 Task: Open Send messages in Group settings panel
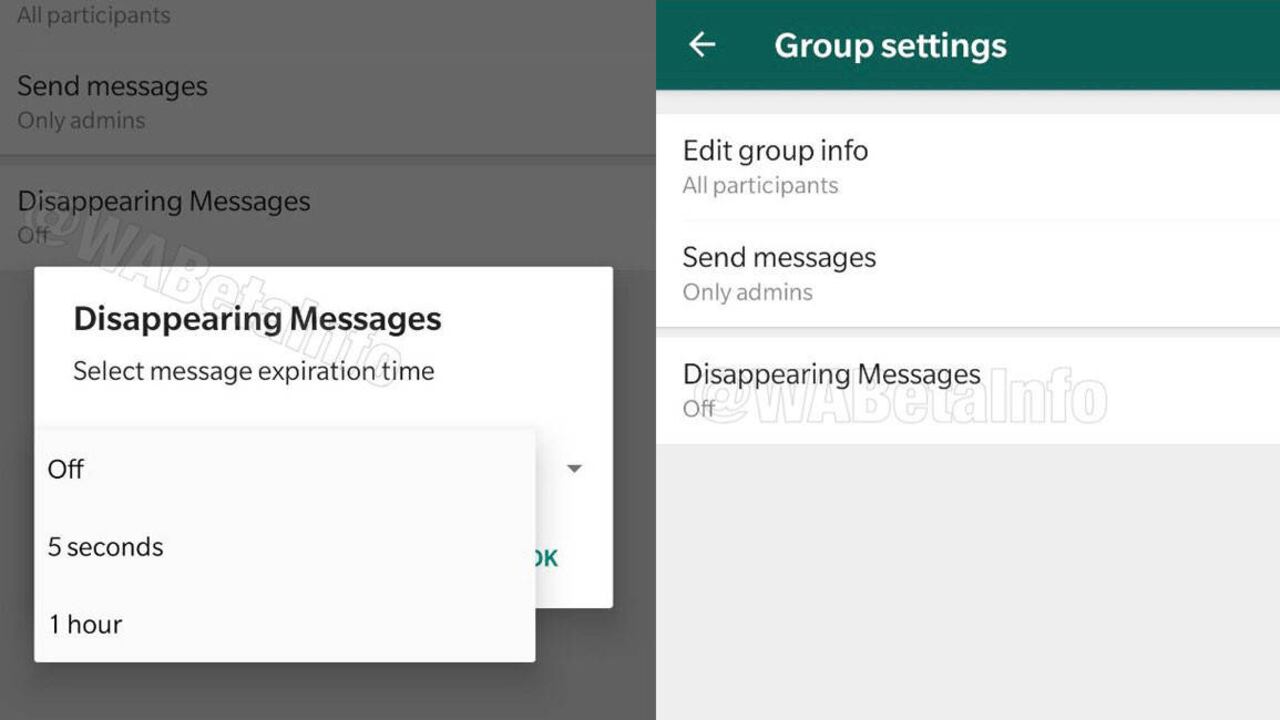click(x=779, y=258)
